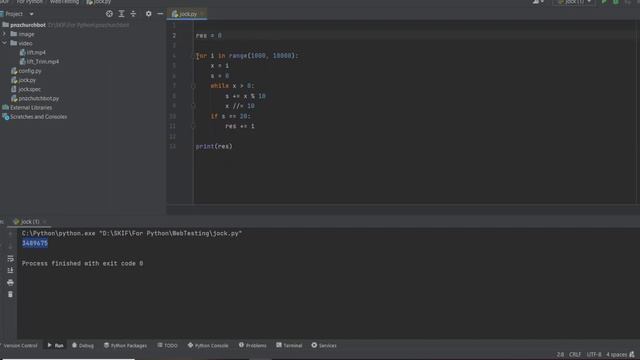Image resolution: width=640 pixels, height=360 pixels.
Task: Click Collapse All in Project panel toolbar
Action: [133, 14]
